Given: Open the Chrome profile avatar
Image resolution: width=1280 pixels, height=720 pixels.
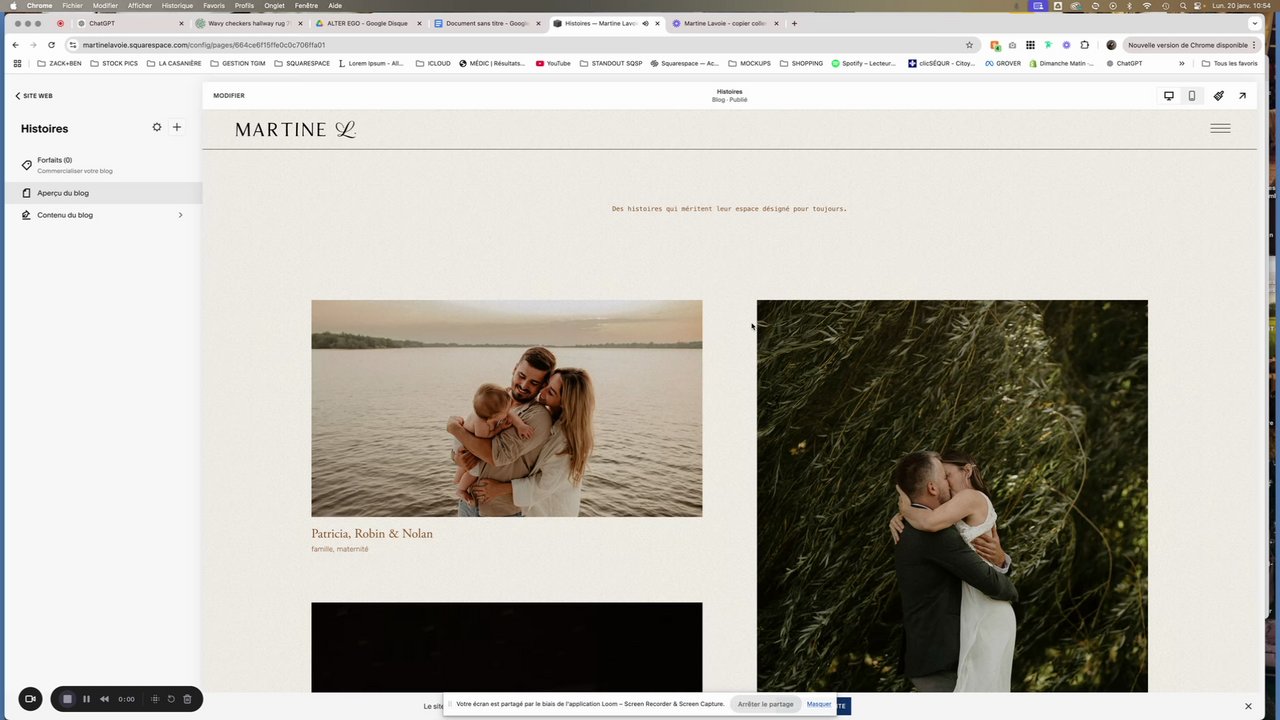Looking at the screenshot, I should click(1111, 45).
